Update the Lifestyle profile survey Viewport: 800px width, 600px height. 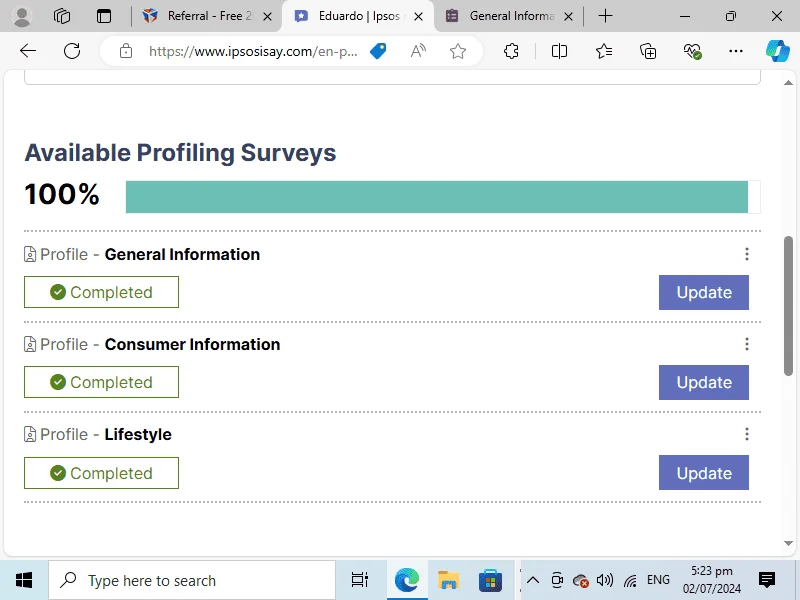(704, 473)
